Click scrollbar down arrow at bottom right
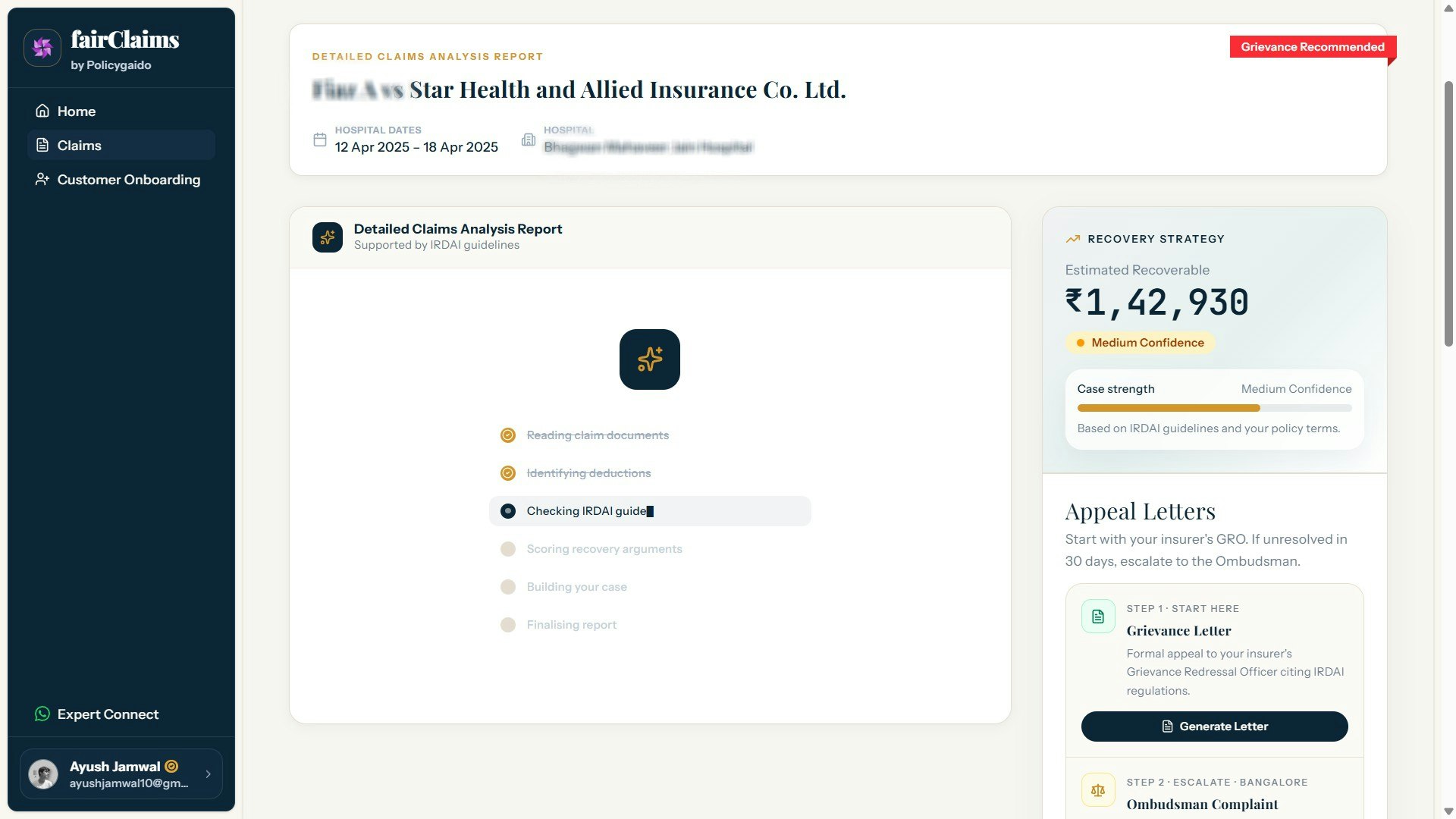Screen dimensions: 1456x819 coord(1448,811)
